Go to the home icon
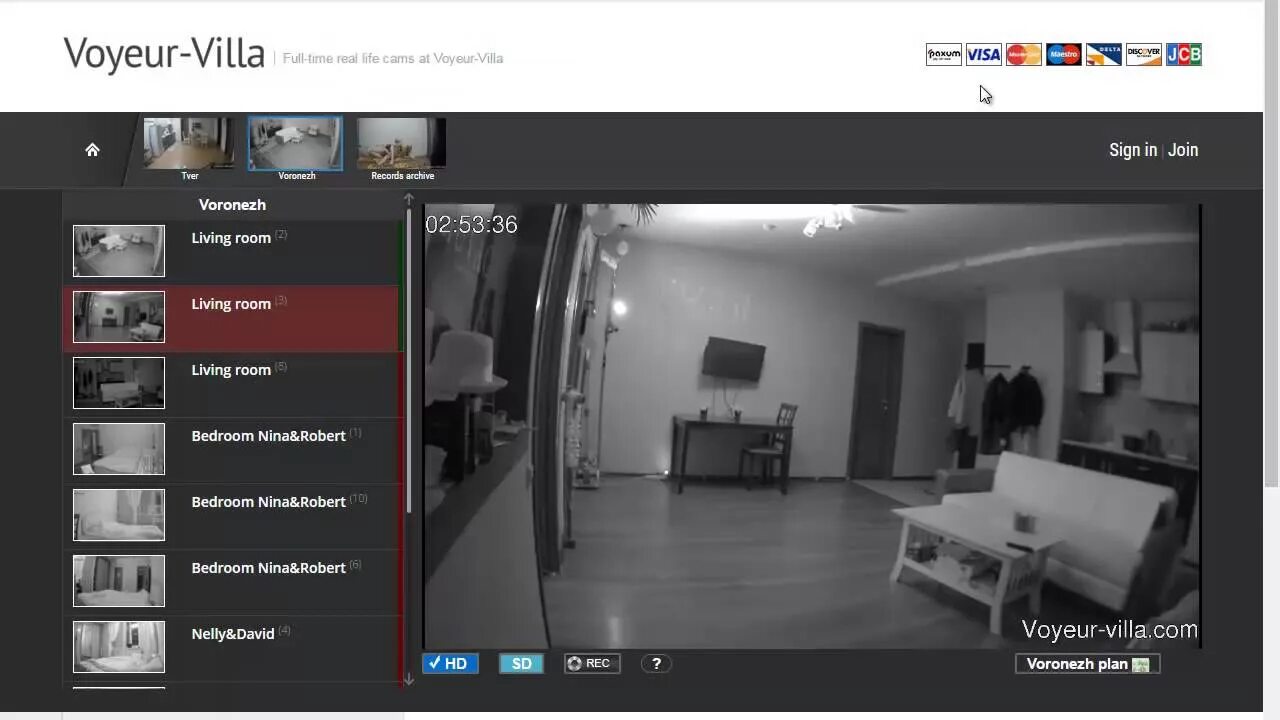The image size is (1280, 720). (92, 150)
